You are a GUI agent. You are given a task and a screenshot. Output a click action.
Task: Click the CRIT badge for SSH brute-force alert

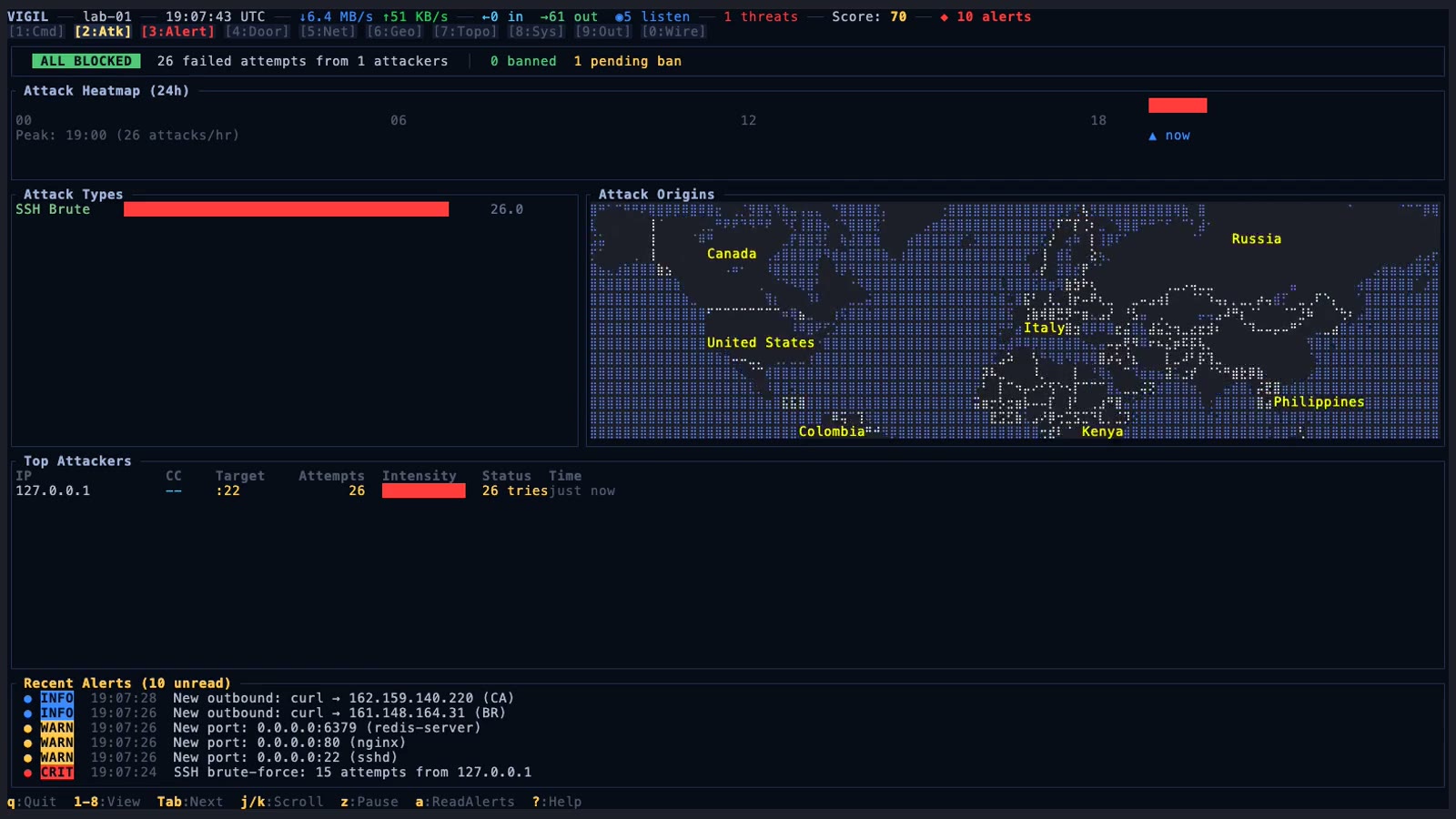(x=56, y=773)
